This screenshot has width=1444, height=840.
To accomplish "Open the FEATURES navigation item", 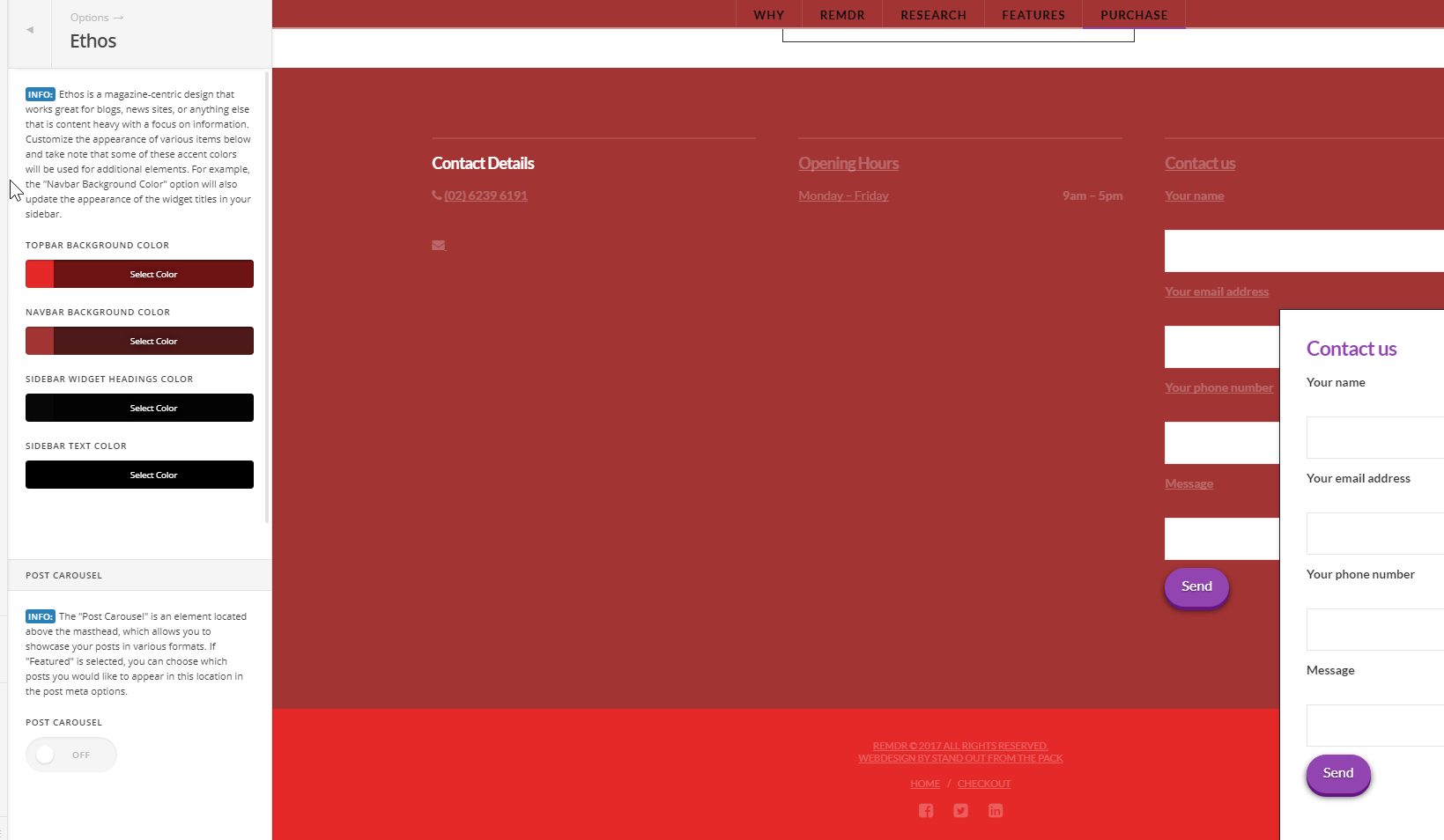I will coord(1033,15).
